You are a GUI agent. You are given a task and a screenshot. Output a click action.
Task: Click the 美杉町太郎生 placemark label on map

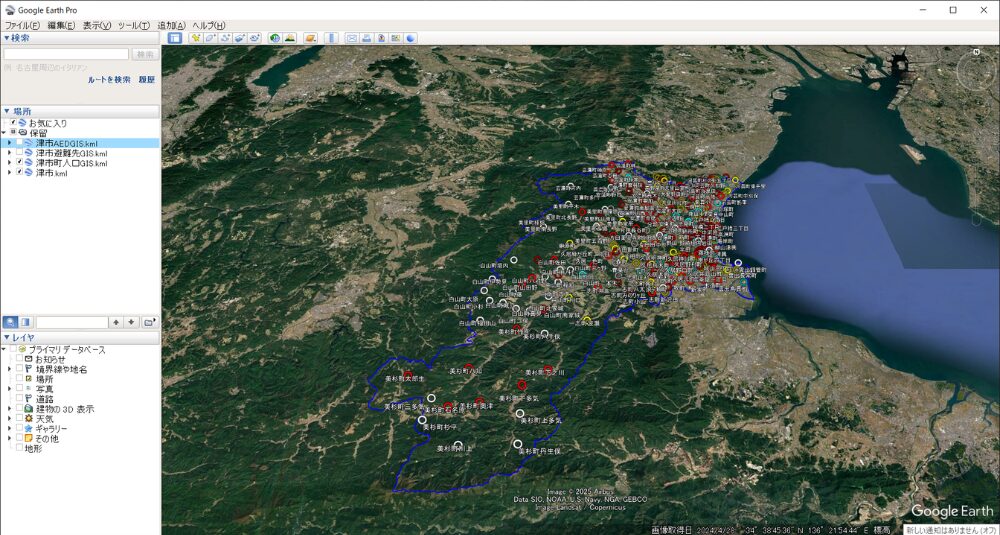tap(404, 379)
